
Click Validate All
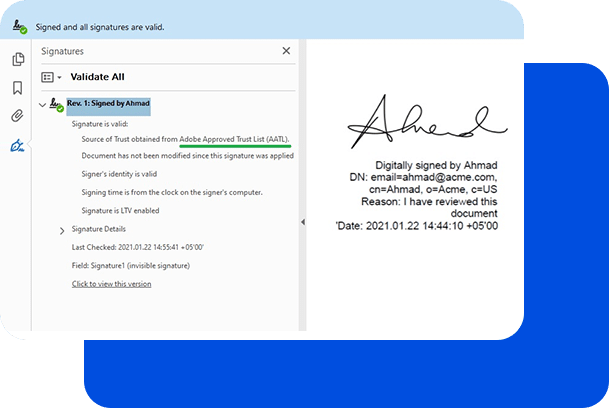coord(97,77)
